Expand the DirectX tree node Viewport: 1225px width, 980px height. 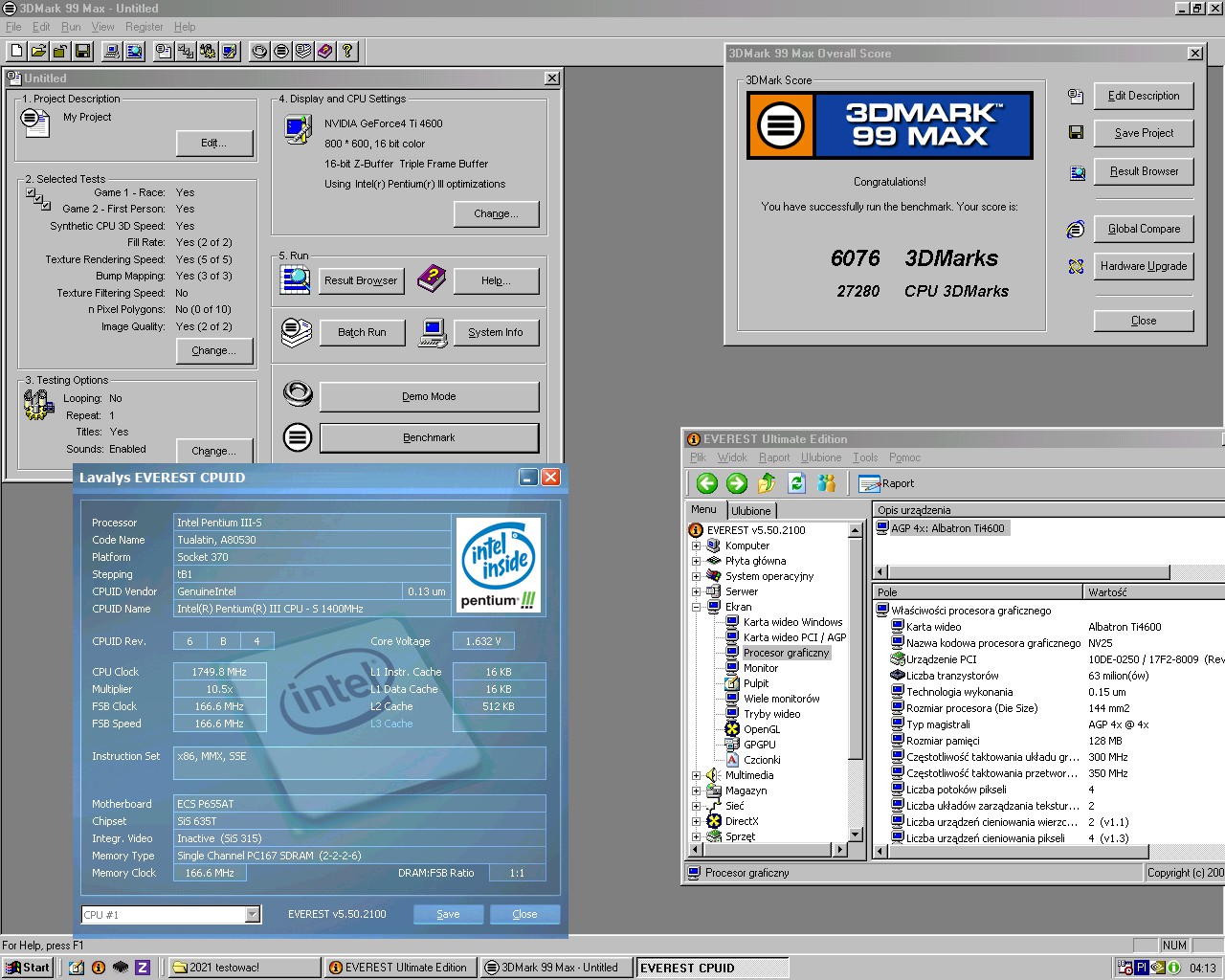click(696, 821)
